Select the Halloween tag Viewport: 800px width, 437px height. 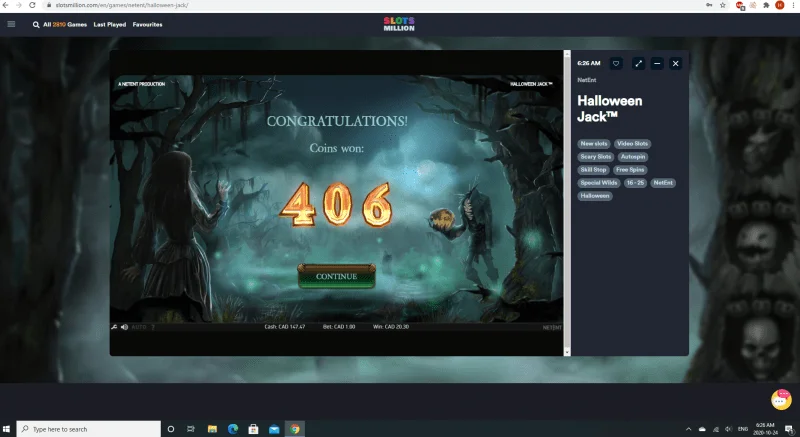(595, 196)
